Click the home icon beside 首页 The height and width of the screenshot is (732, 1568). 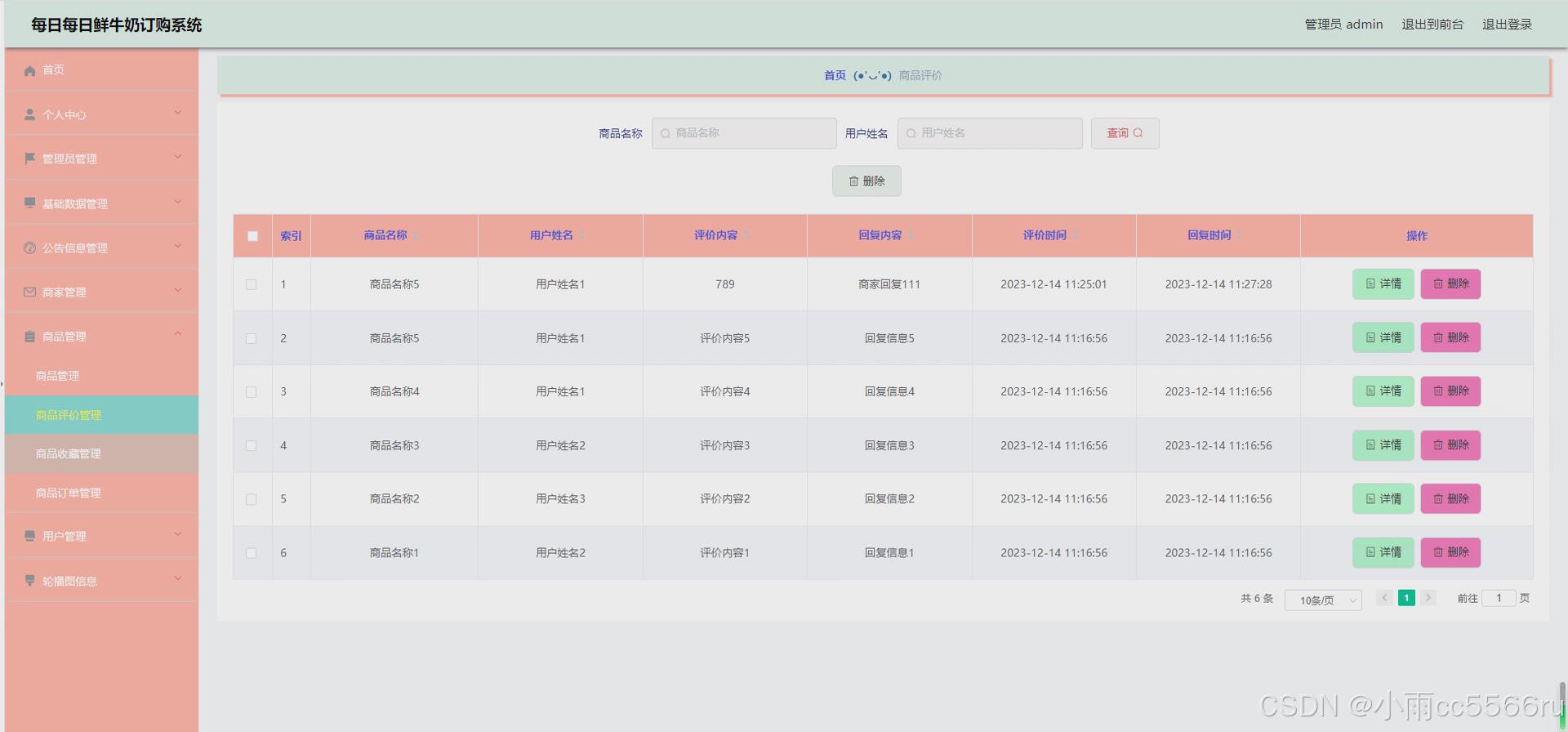[29, 70]
